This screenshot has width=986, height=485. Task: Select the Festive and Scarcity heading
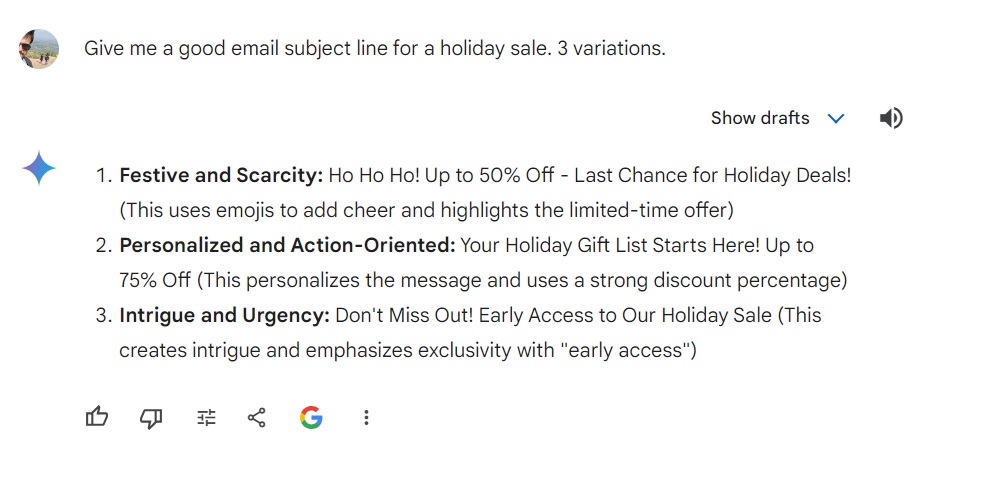[x=221, y=176]
